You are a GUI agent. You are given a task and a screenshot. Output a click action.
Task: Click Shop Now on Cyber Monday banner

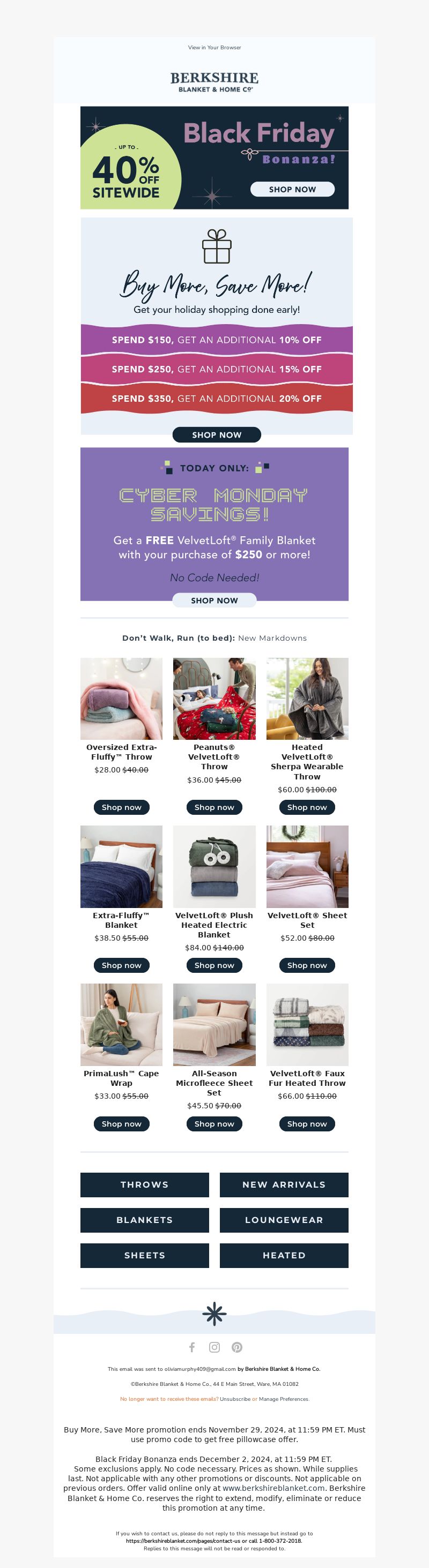[214, 600]
